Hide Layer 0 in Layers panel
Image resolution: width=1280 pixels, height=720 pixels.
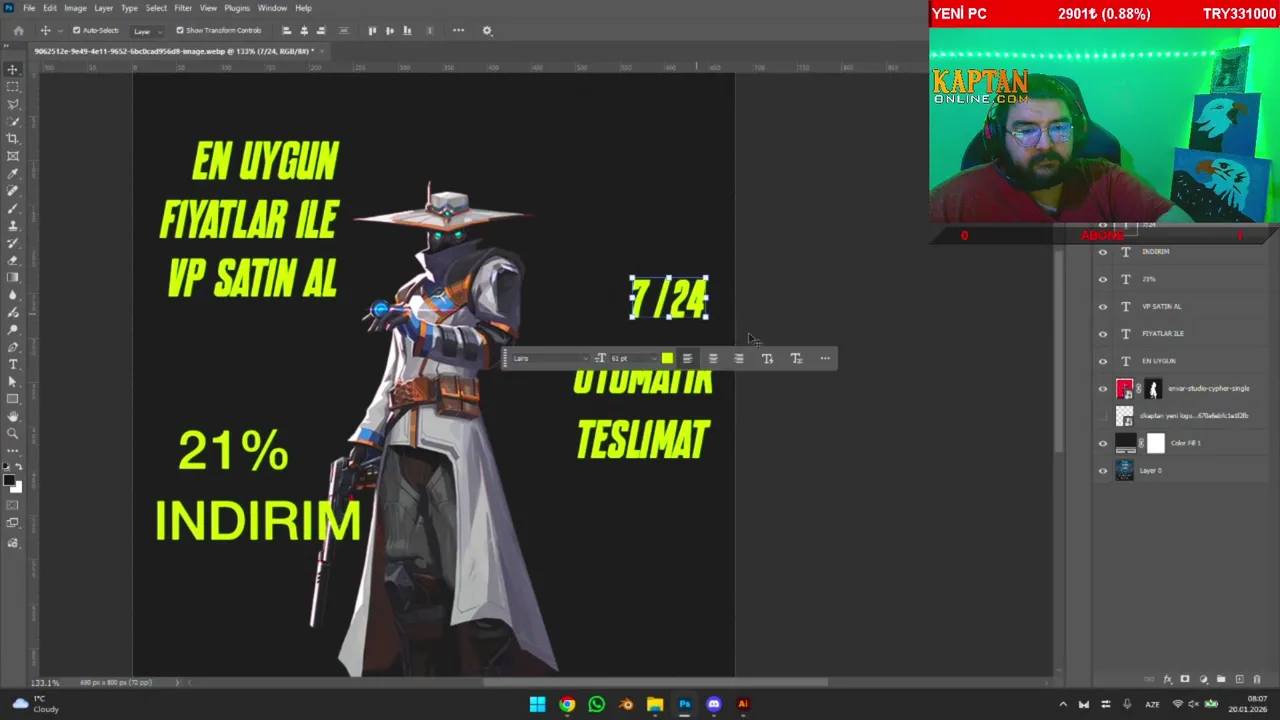coord(1103,471)
